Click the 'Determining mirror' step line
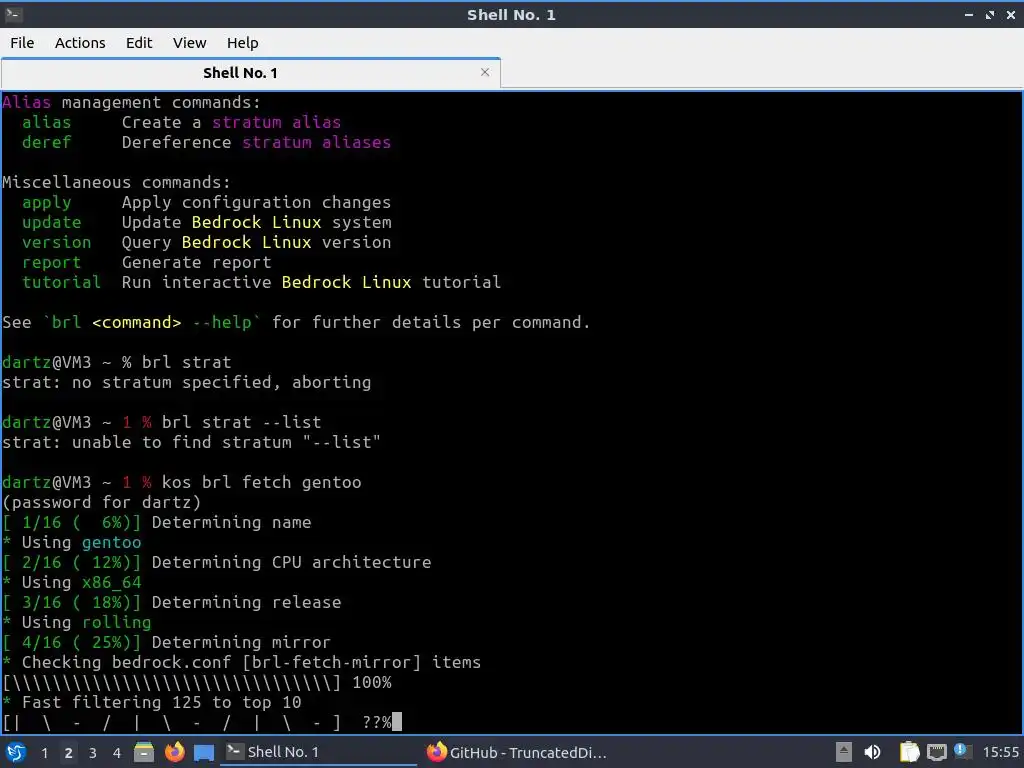 [167, 643]
